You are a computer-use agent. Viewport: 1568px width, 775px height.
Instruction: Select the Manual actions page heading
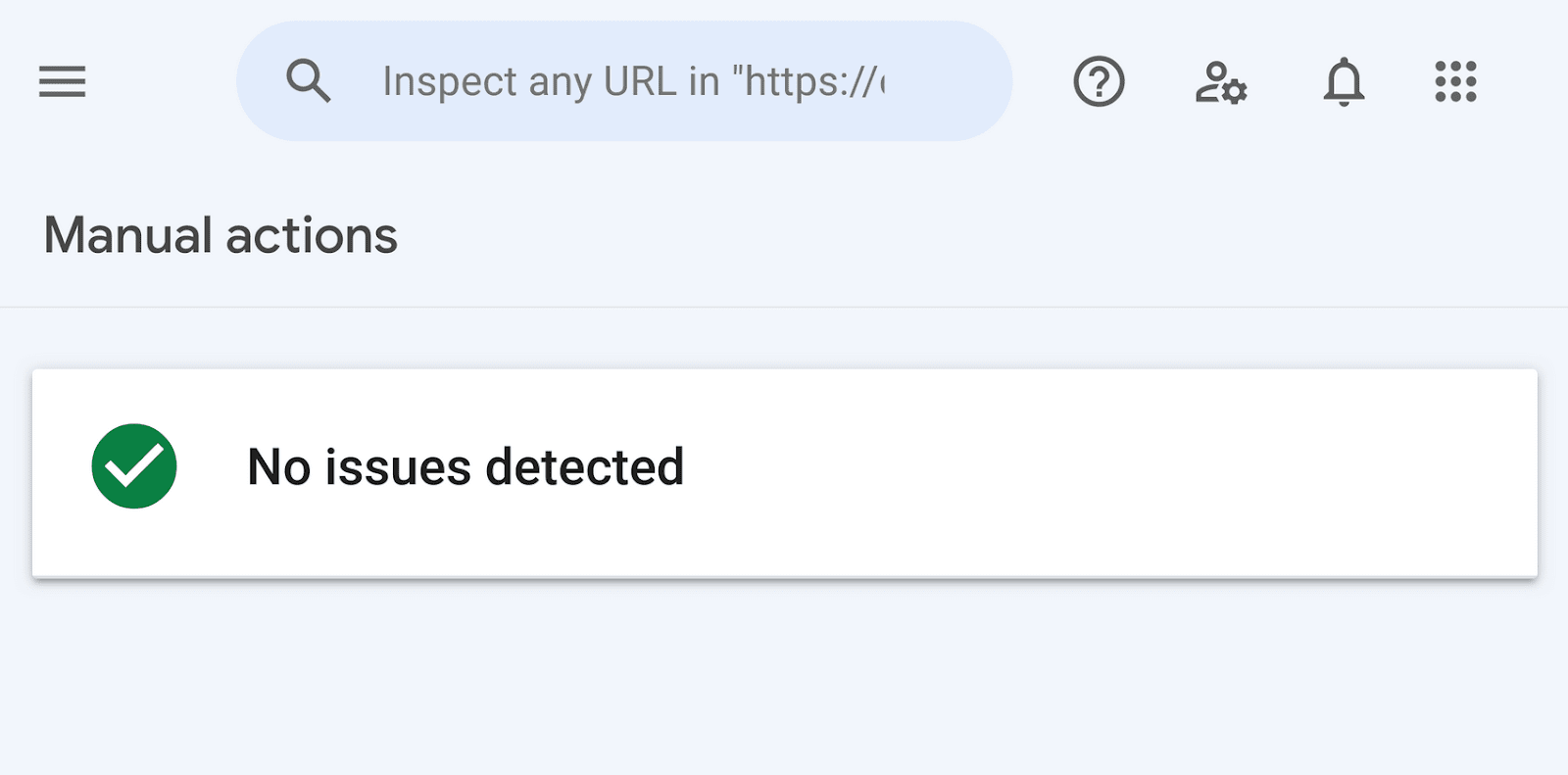click(x=220, y=235)
